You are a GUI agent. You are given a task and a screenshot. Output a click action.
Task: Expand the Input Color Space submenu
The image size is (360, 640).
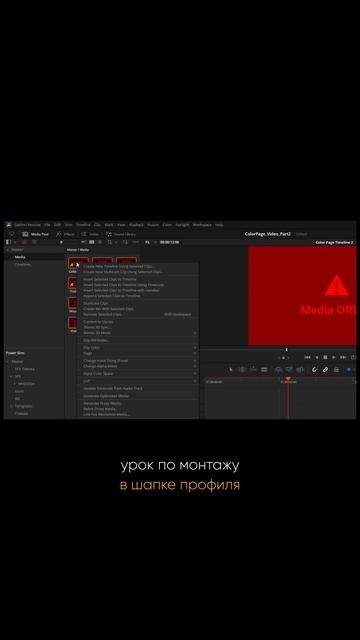(x=138, y=373)
